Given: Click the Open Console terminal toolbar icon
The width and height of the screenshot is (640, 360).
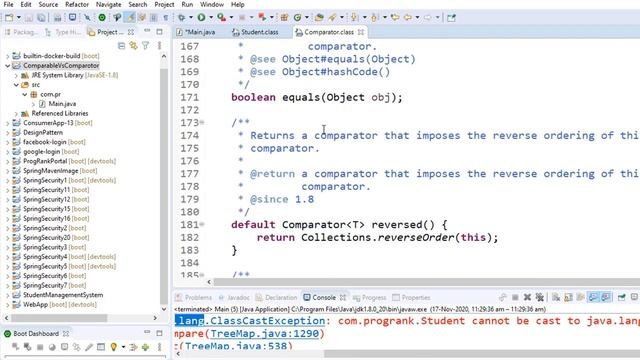Looking at the screenshot, I should coord(72,18).
